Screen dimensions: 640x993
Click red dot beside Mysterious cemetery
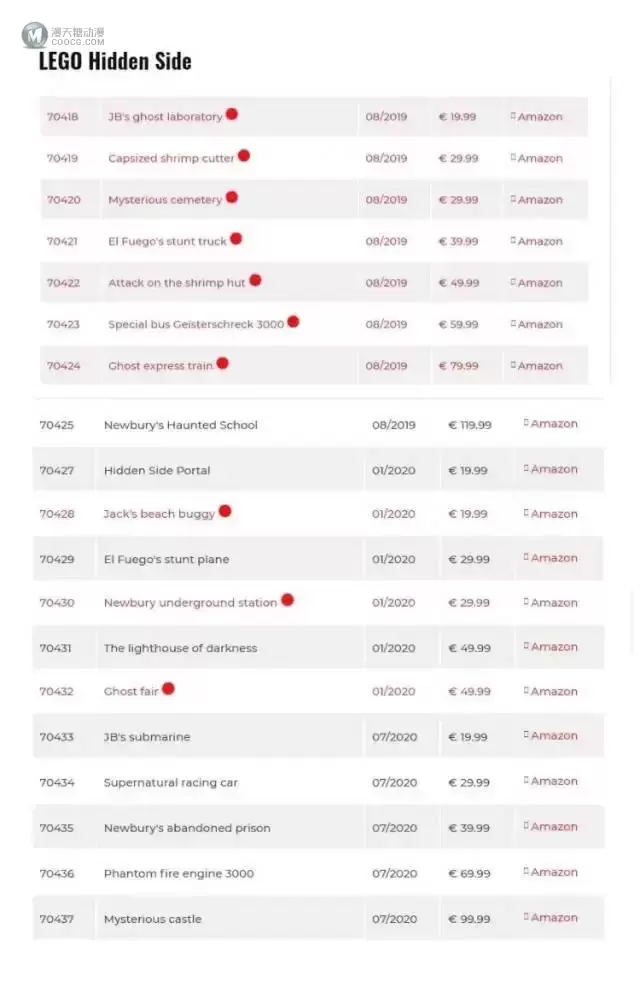(x=232, y=197)
